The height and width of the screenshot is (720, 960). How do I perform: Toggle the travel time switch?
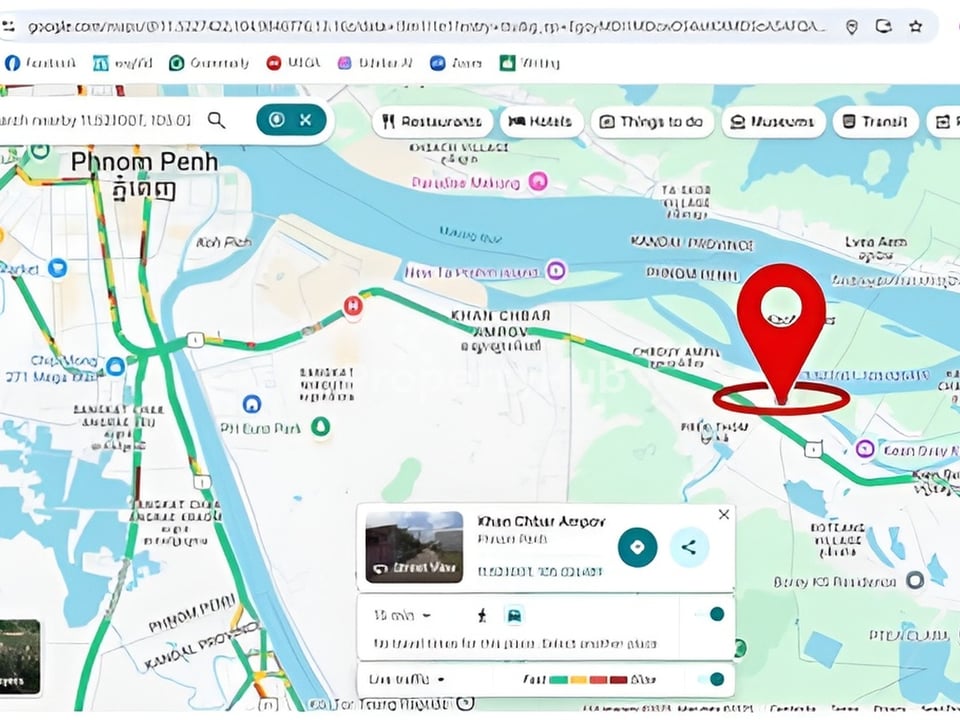click(x=711, y=613)
